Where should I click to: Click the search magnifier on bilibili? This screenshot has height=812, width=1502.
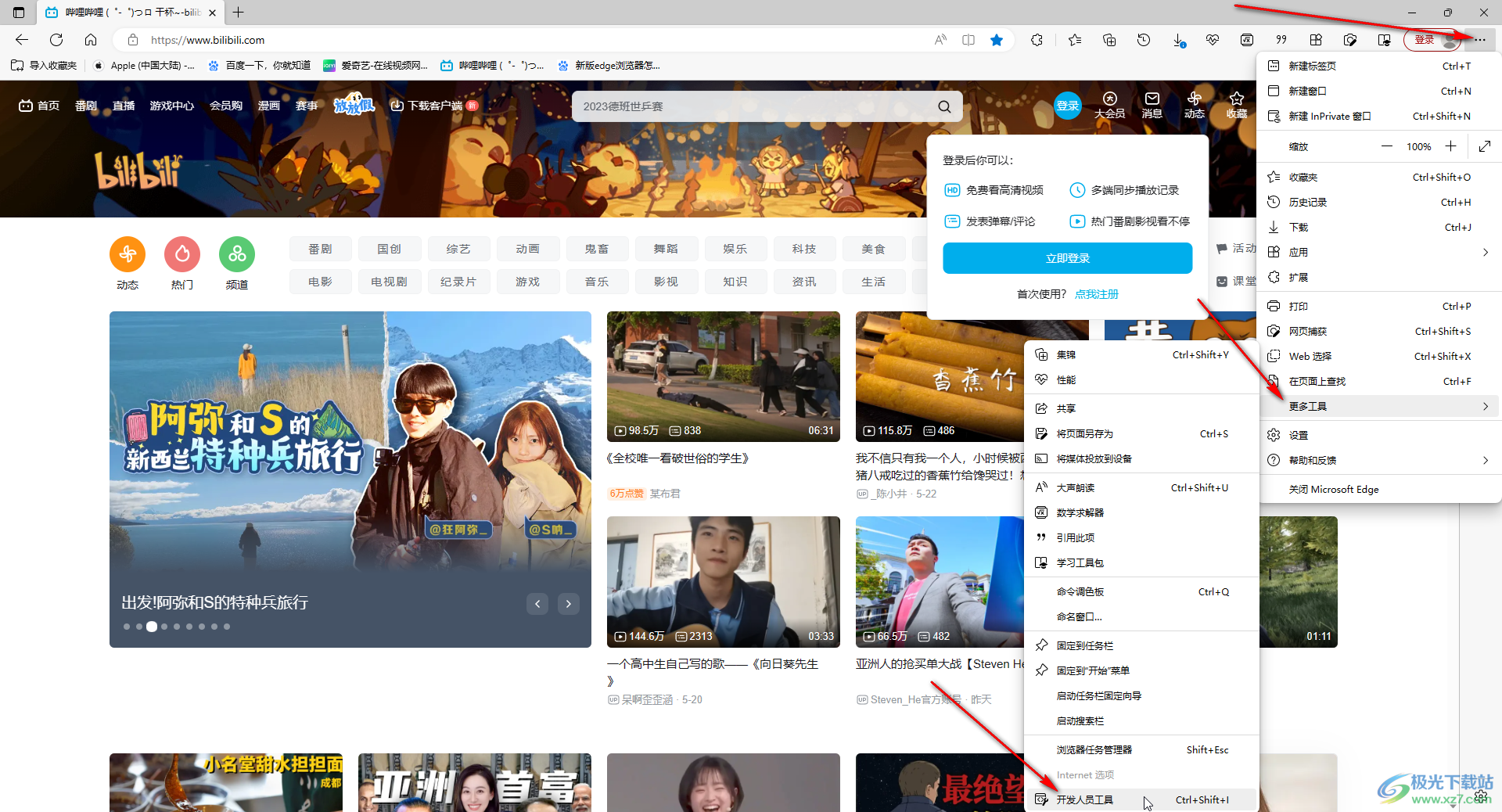click(944, 106)
